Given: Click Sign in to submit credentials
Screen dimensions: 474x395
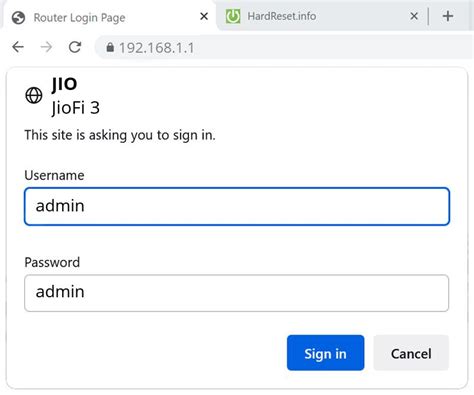Looking at the screenshot, I should coord(325,353).
